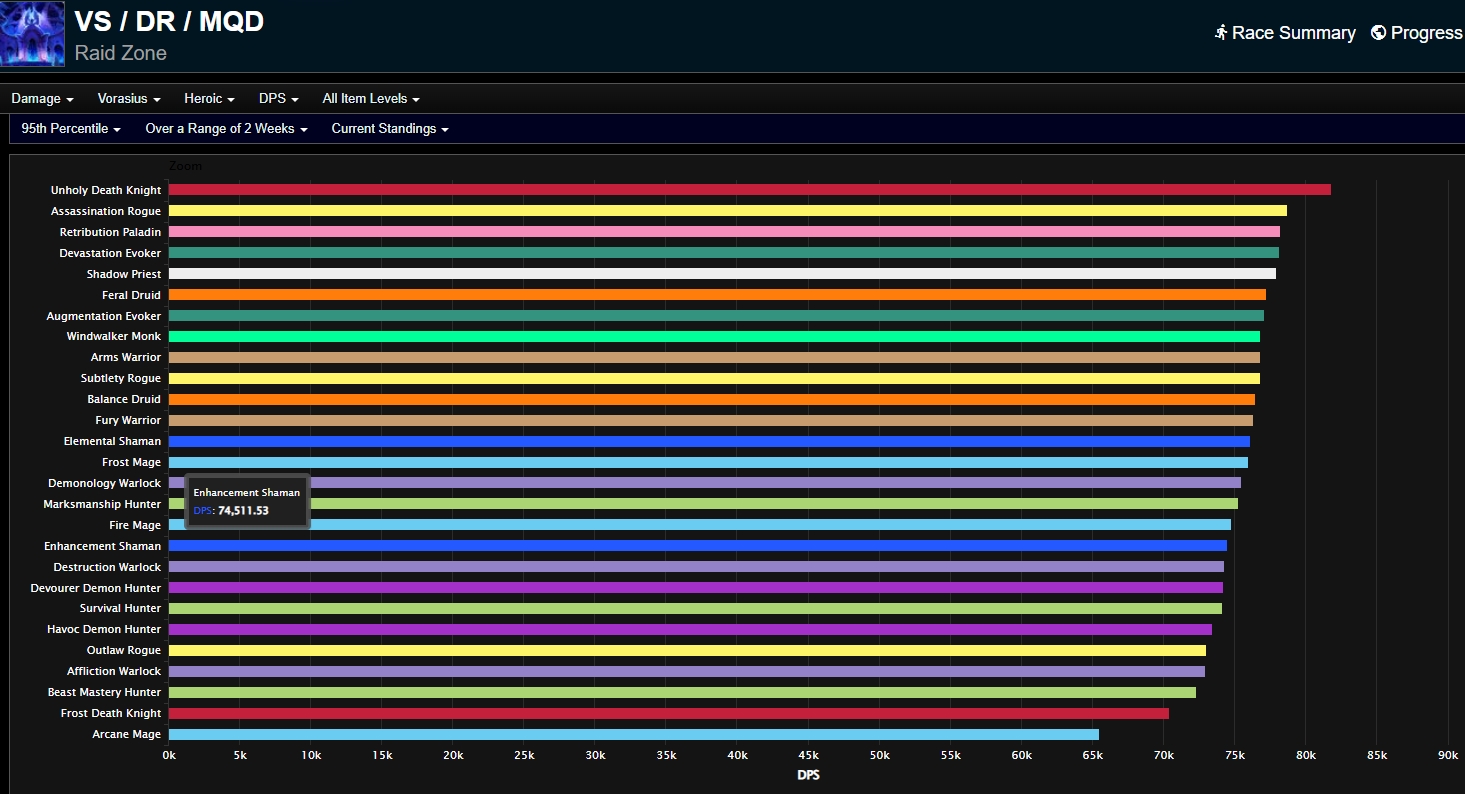The image size is (1465, 794).
Task: Click the DPS axis title below chart
Action: pos(808,775)
